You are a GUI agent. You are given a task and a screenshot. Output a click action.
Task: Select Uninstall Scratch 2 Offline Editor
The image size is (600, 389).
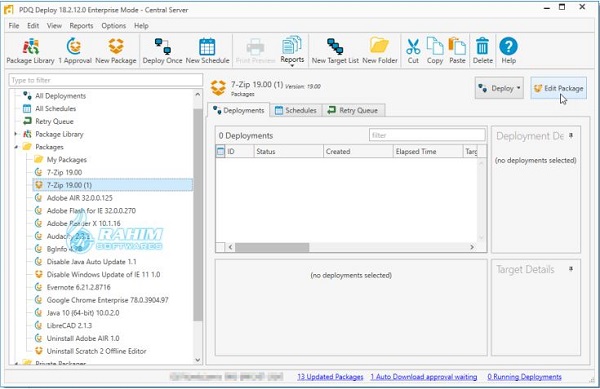[x=96, y=351]
